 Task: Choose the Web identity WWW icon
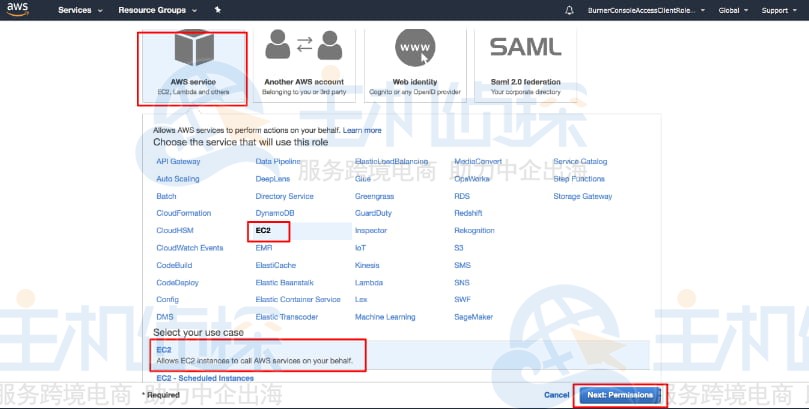tap(415, 48)
